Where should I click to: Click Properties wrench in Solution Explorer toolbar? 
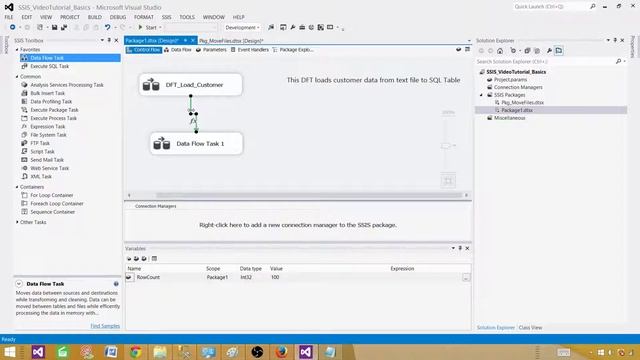[x=549, y=51]
